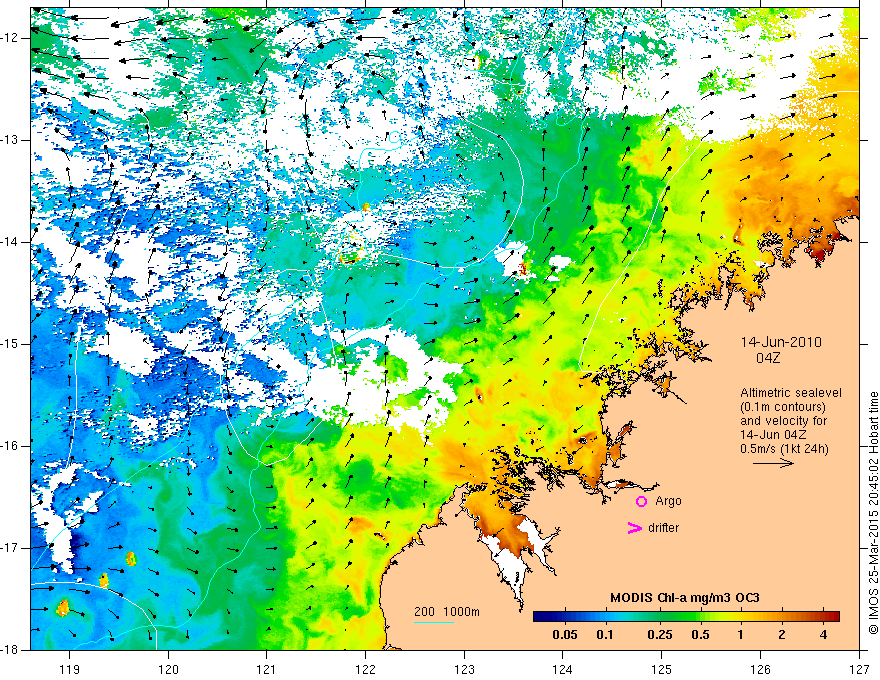The image size is (880, 680).
Task: Click the longitude label 121
Action: click(x=267, y=669)
